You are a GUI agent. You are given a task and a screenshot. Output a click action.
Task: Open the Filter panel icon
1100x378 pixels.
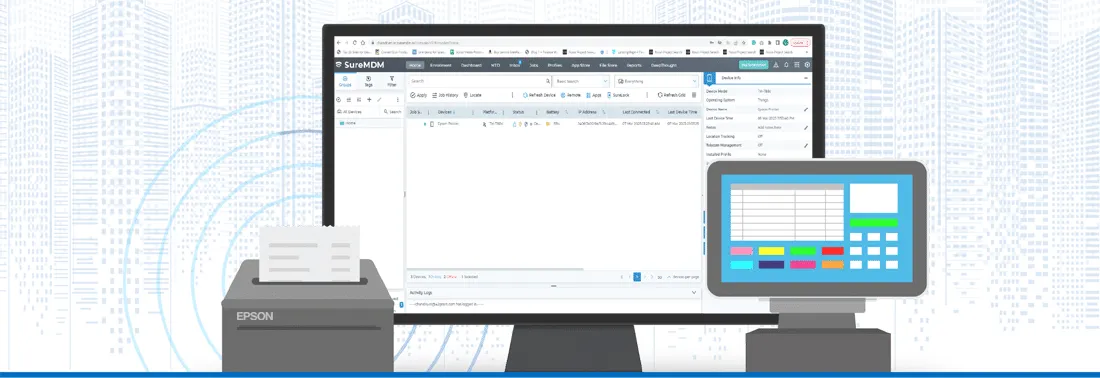click(391, 81)
